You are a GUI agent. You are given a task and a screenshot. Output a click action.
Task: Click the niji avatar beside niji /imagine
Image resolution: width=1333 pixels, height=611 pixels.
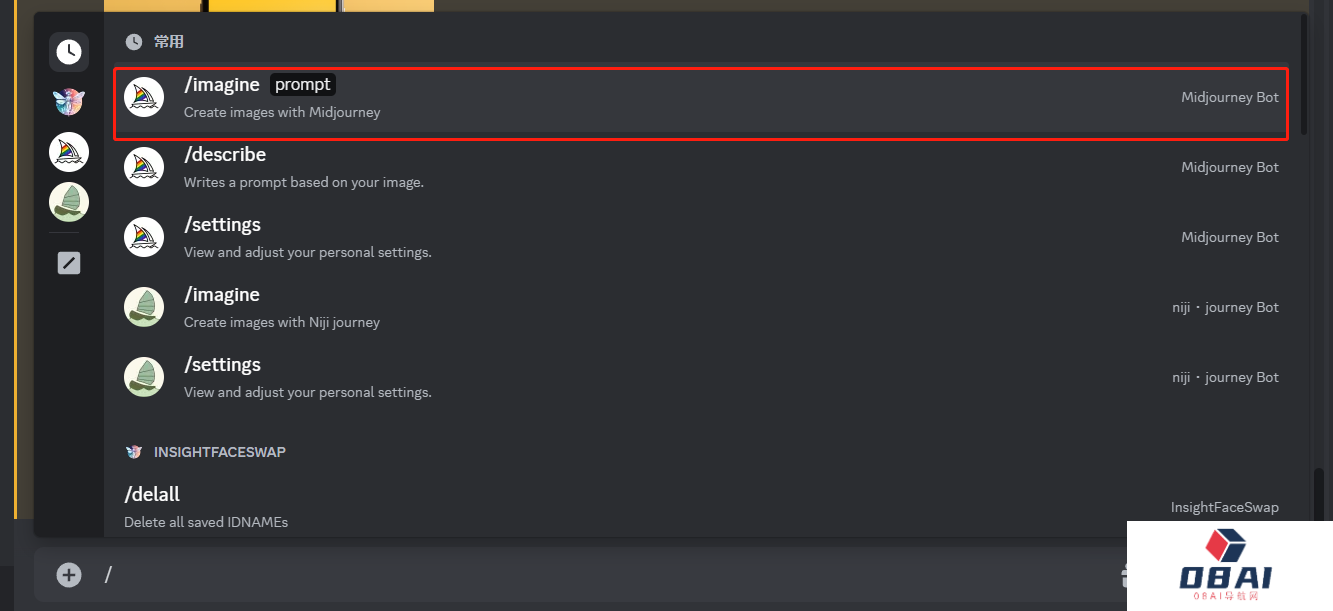[144, 307]
